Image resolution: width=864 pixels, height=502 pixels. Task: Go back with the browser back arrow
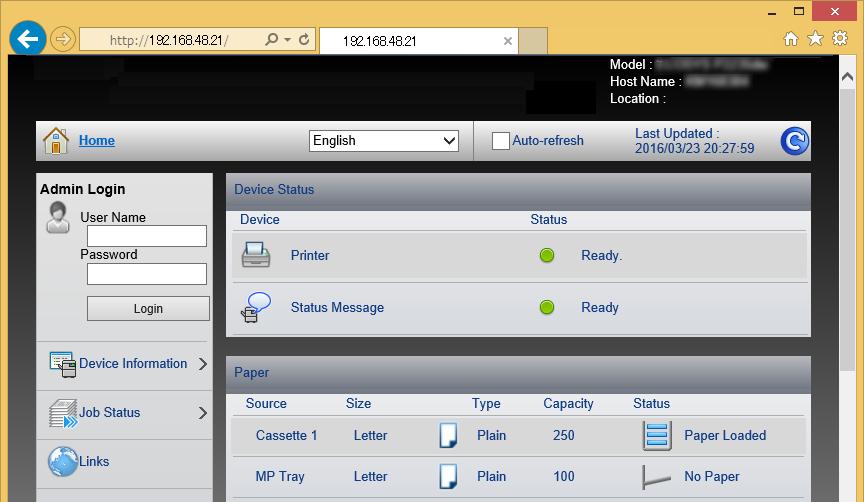[27, 39]
